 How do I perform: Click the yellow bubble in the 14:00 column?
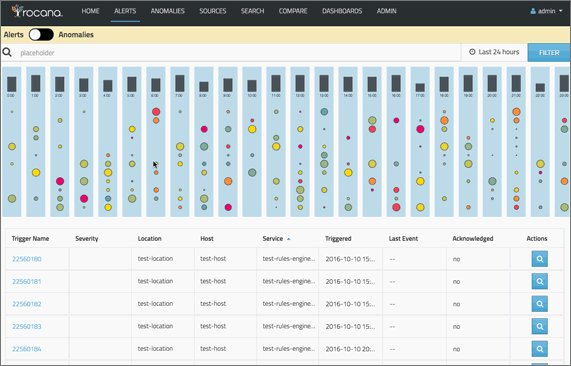click(348, 172)
